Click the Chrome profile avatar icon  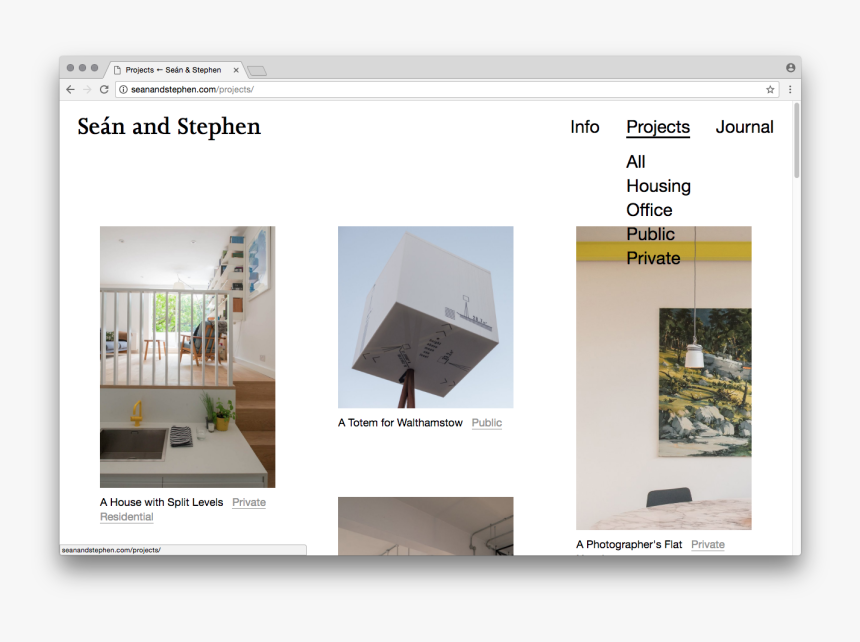click(791, 68)
